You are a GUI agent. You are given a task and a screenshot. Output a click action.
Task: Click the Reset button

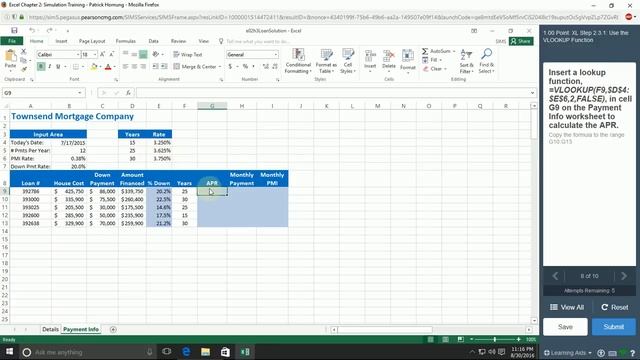pos(615,307)
